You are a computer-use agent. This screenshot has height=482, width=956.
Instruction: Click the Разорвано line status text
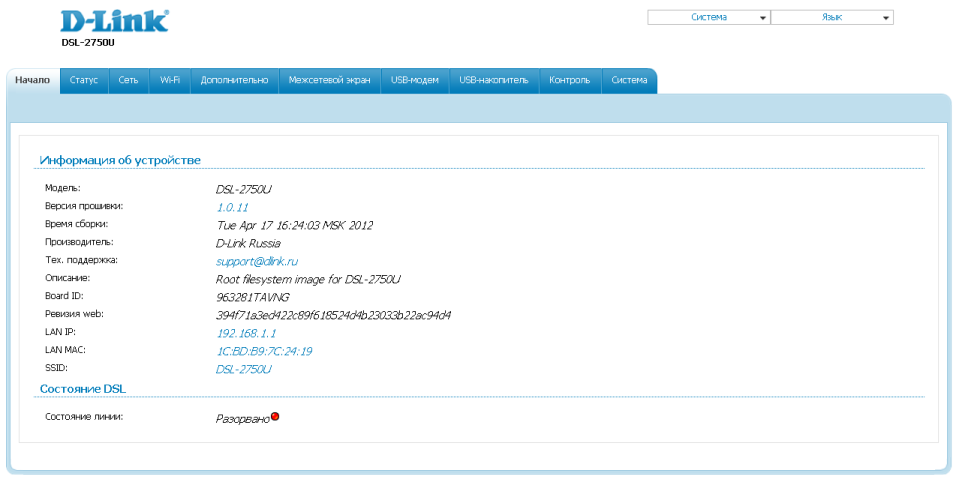(243, 419)
